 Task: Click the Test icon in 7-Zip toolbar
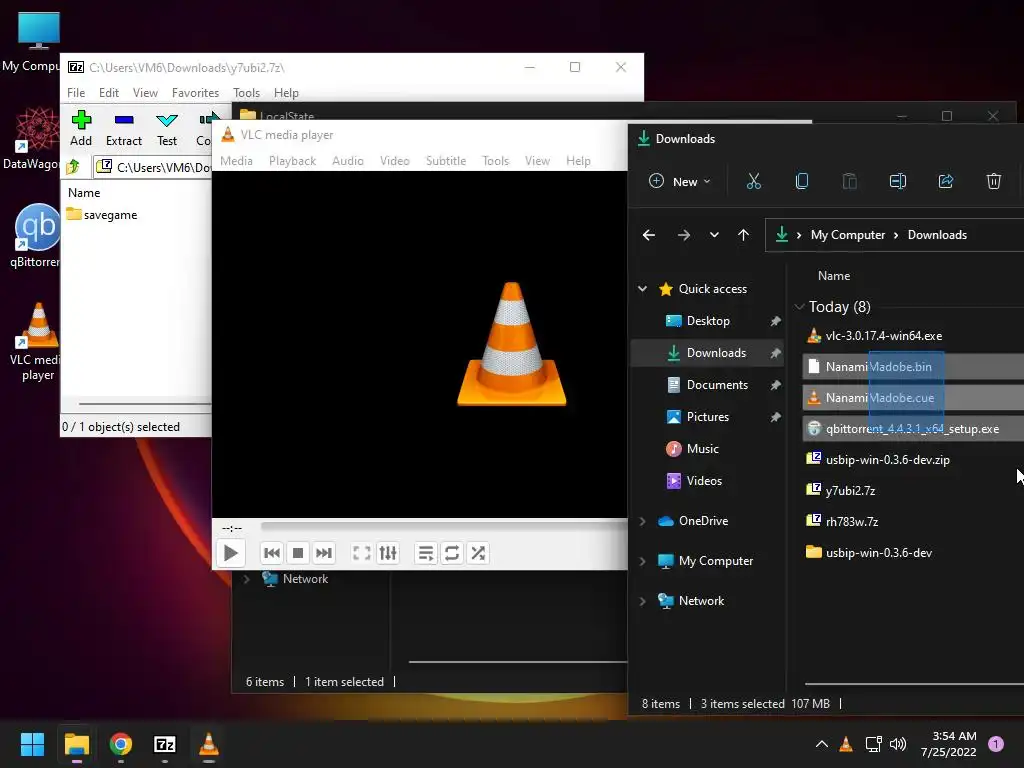167,128
